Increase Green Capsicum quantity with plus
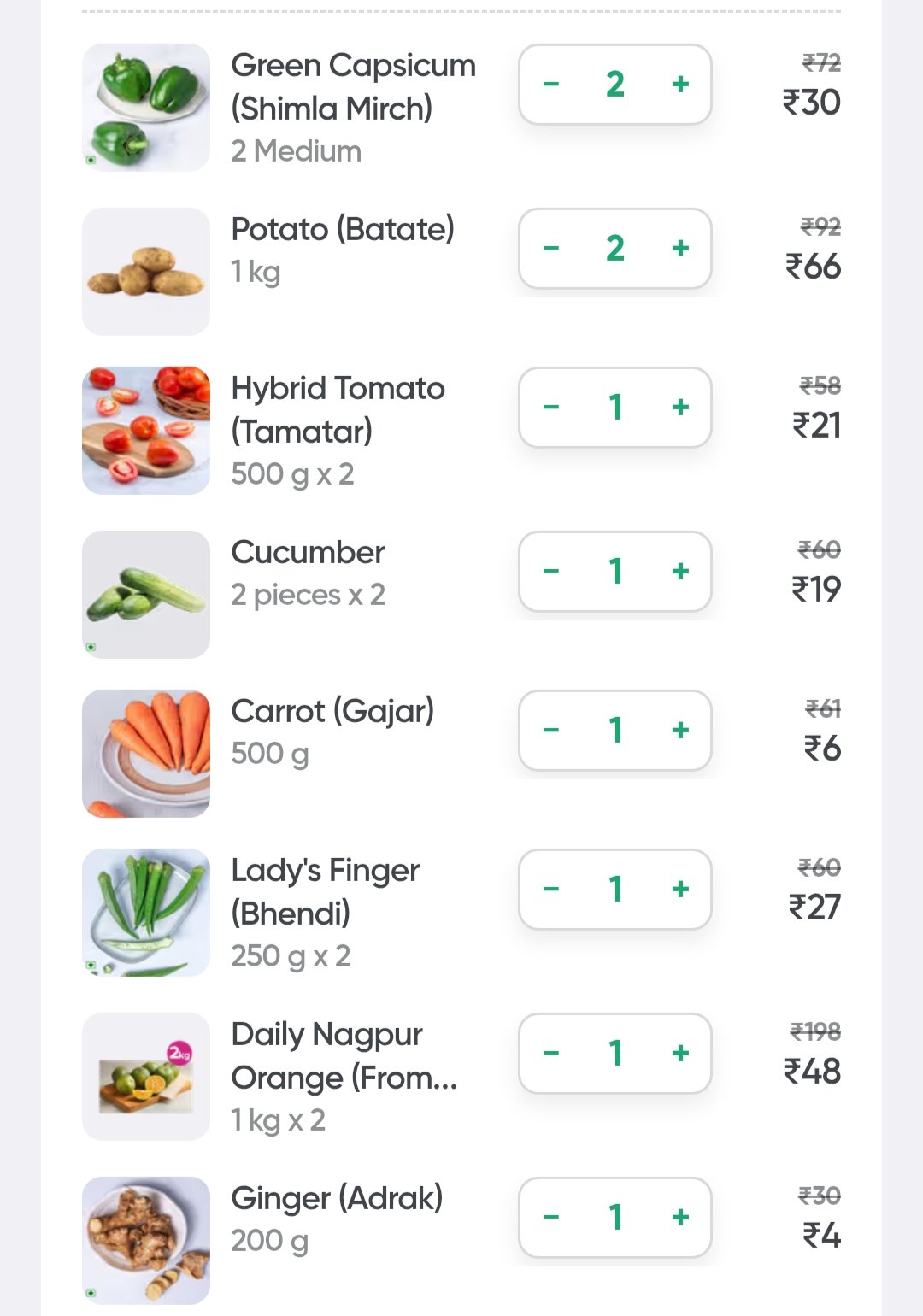The width and height of the screenshot is (923, 1316). click(x=680, y=85)
